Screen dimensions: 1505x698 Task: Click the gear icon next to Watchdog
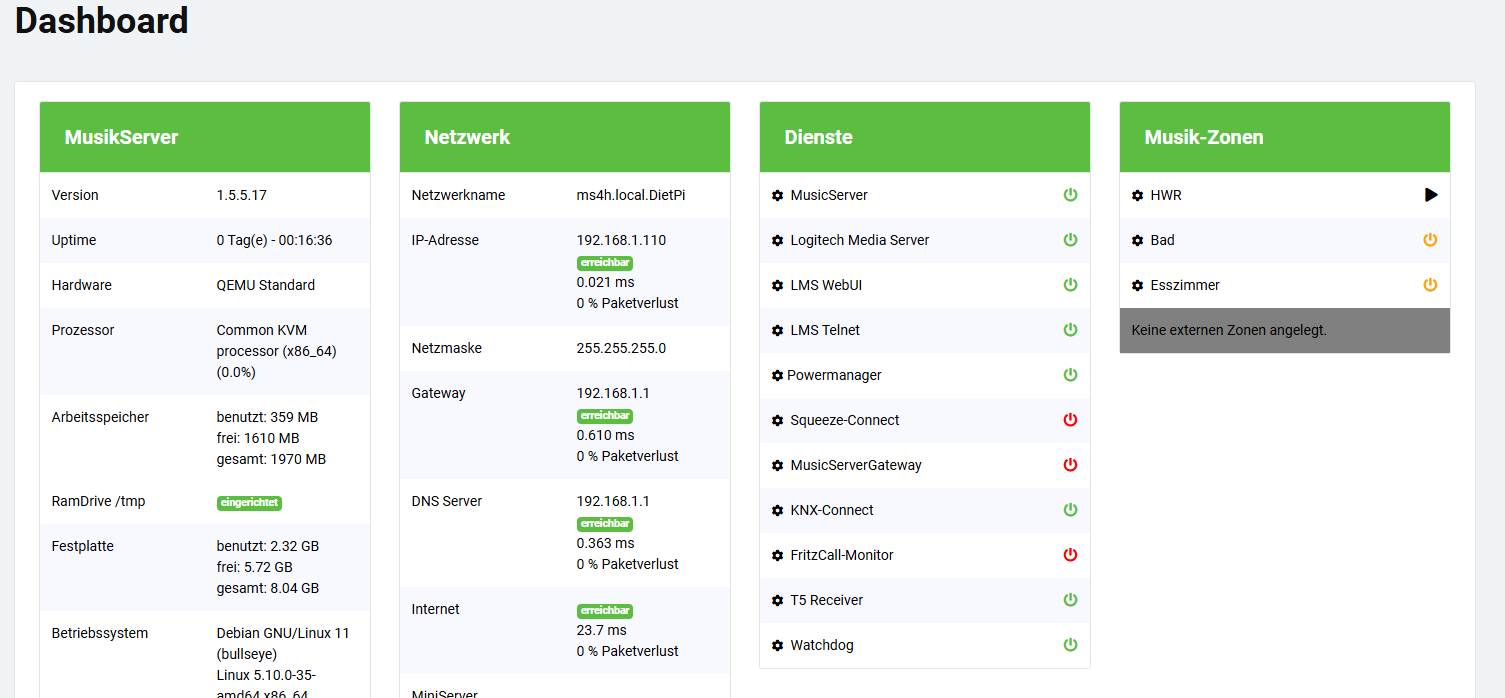pyautogui.click(x=777, y=646)
